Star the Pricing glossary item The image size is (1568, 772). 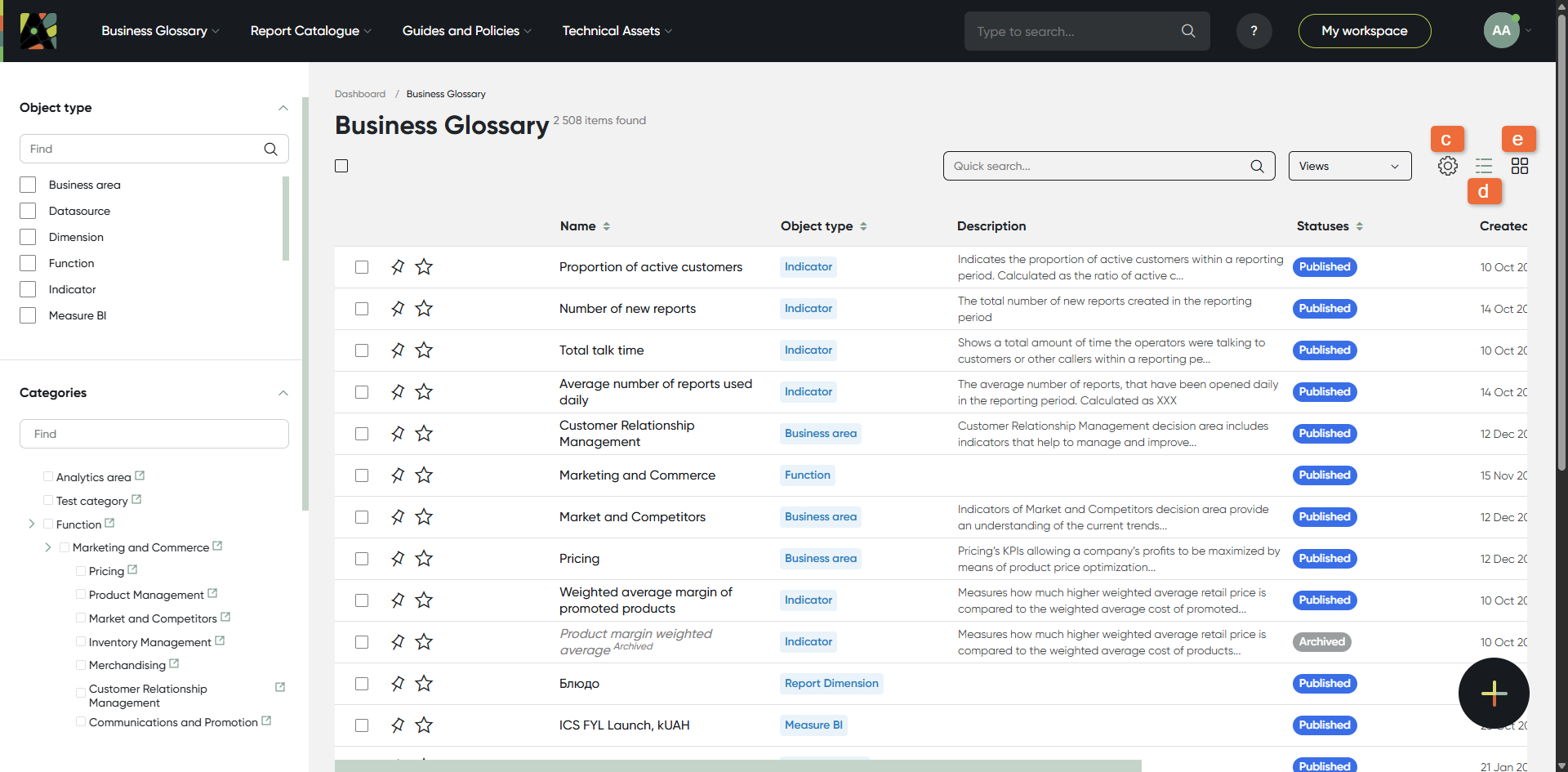coord(424,559)
